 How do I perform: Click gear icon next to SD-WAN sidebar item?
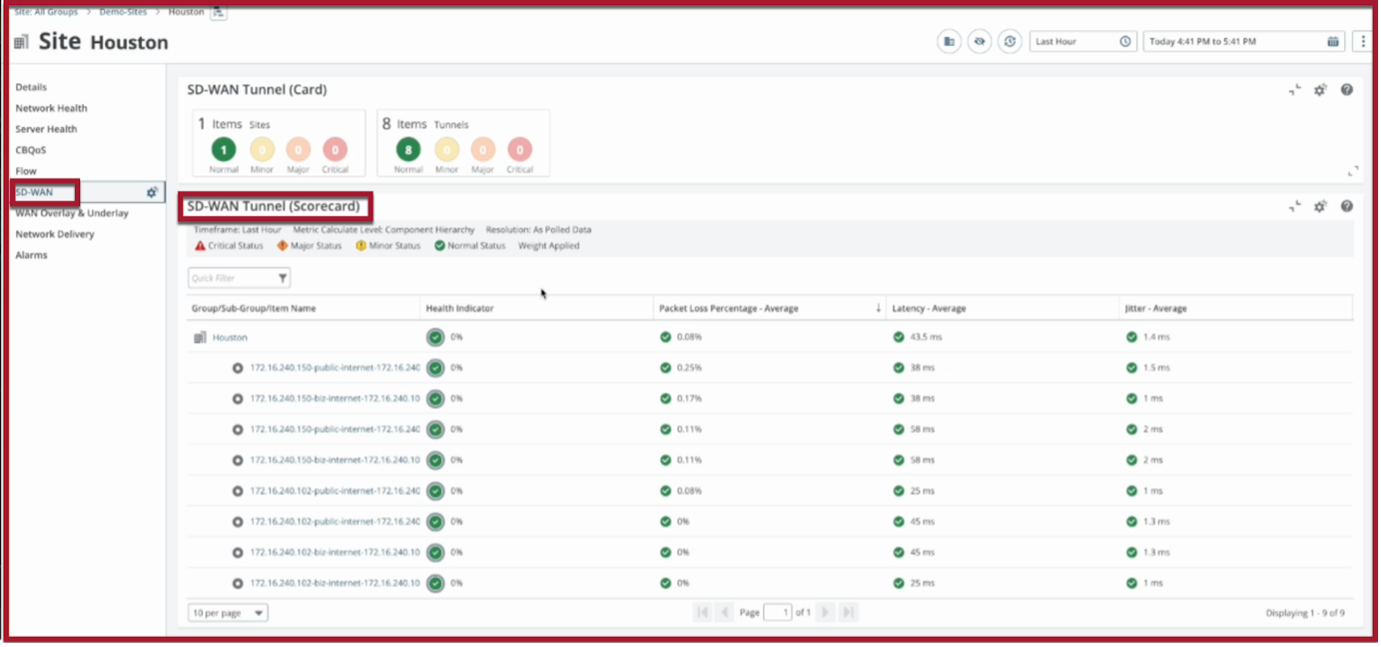(x=152, y=192)
